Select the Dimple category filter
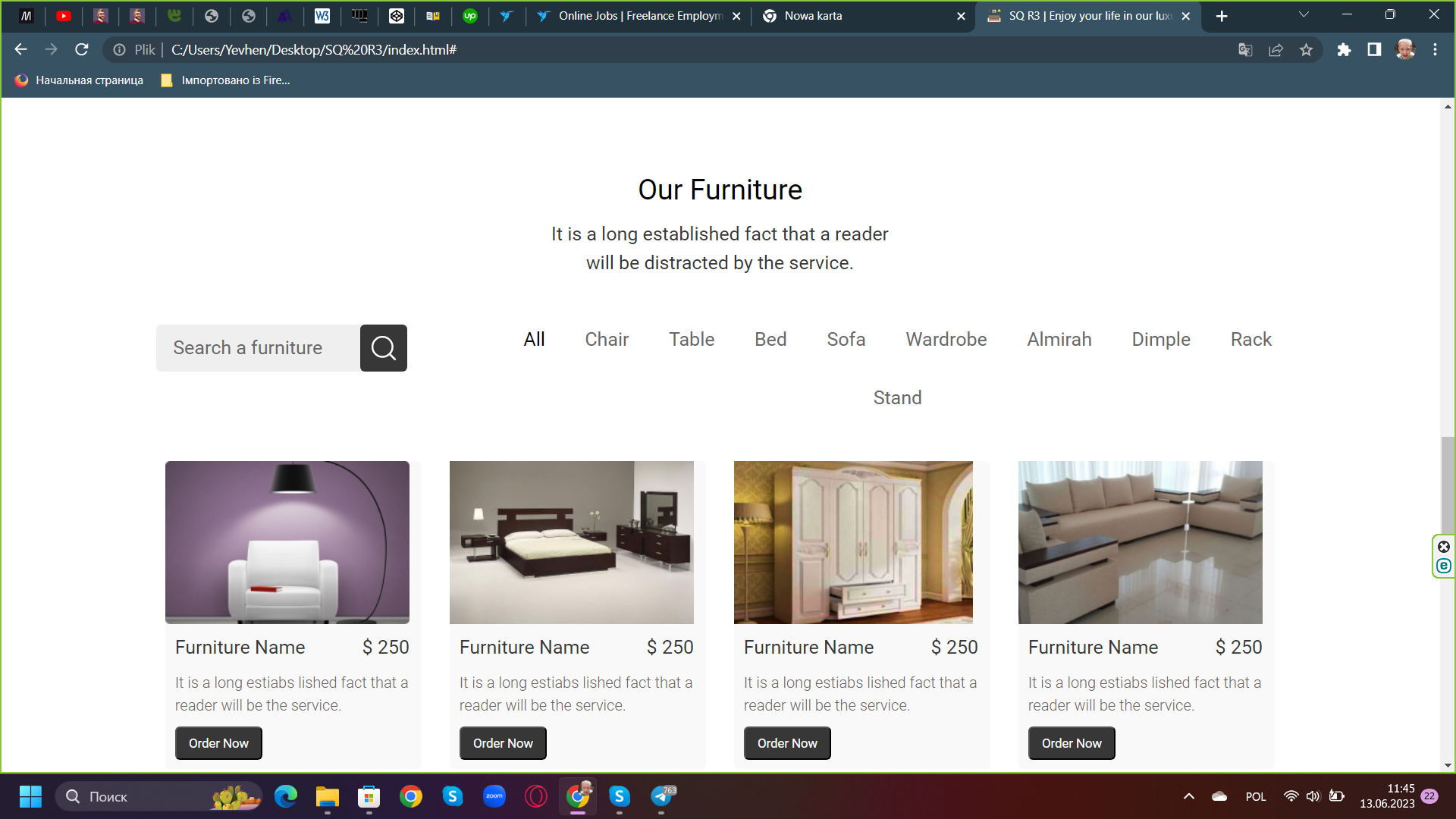This screenshot has width=1456, height=819. (x=1161, y=339)
